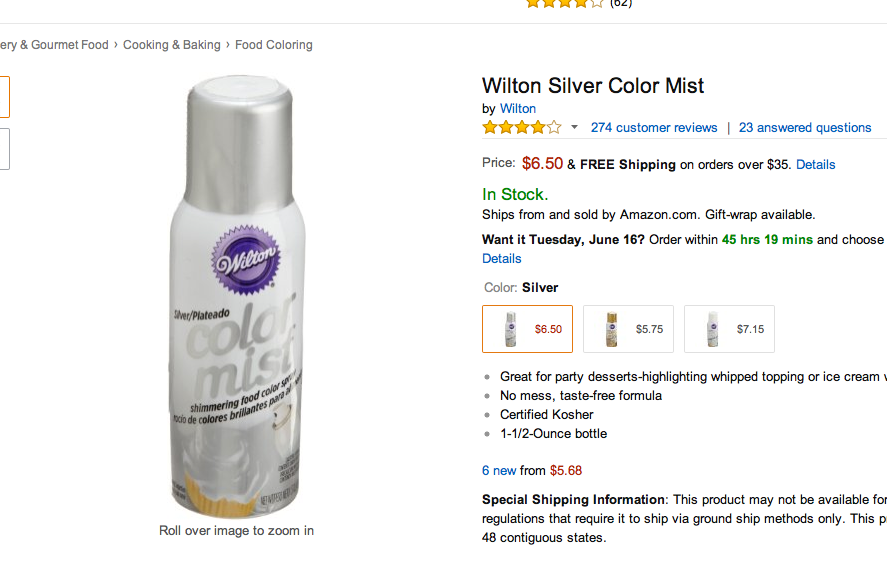The image size is (887, 577).
Task: Go to Food Coloring breadcrumb
Action: [x=274, y=45]
